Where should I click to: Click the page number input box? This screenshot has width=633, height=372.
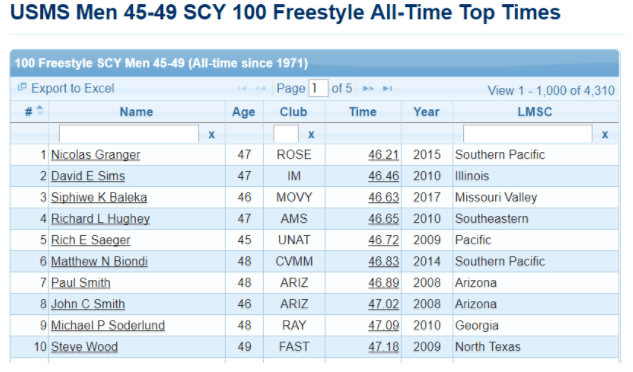click(318, 88)
